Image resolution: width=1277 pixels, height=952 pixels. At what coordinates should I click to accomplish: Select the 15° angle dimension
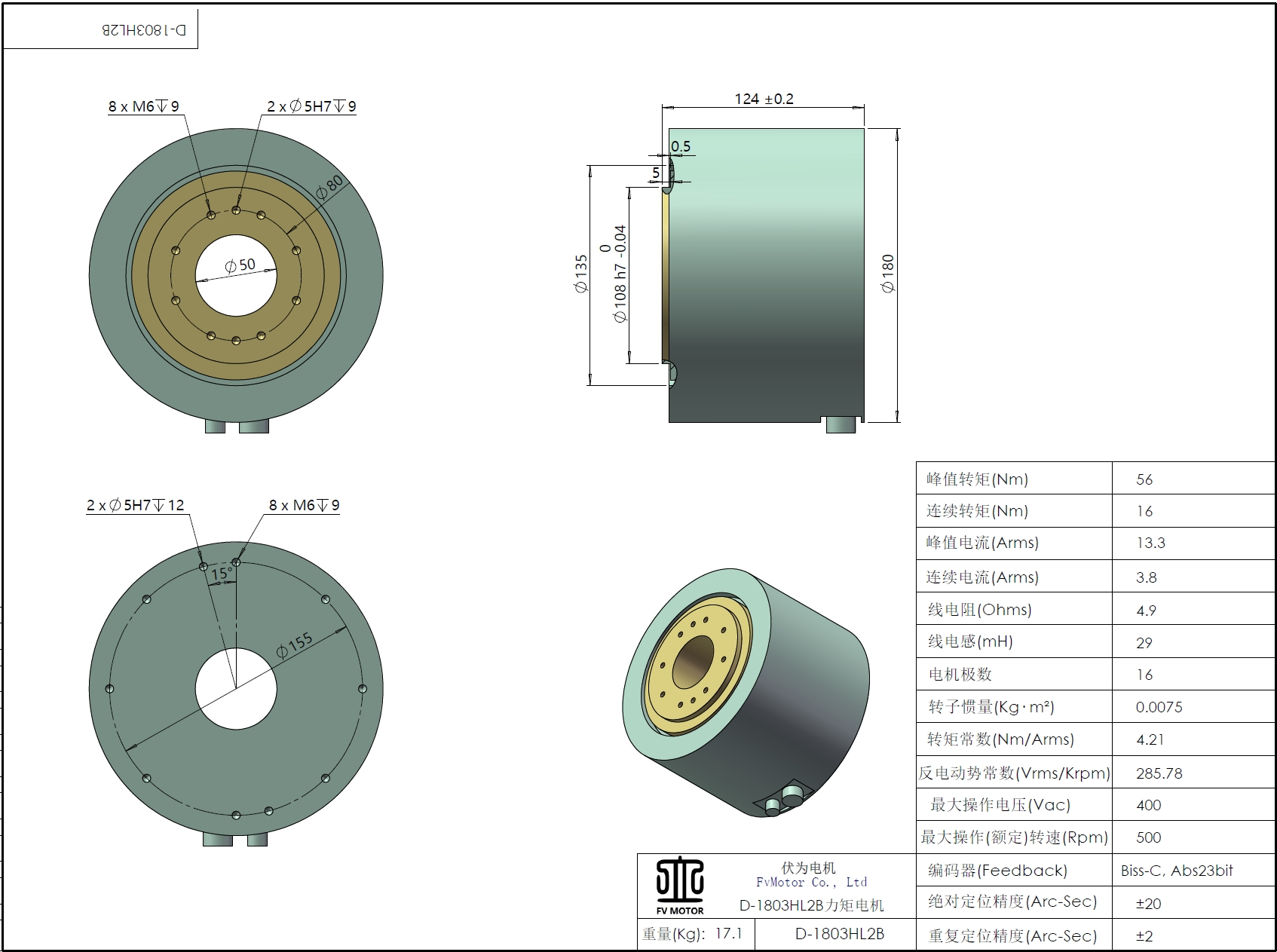tap(221, 574)
